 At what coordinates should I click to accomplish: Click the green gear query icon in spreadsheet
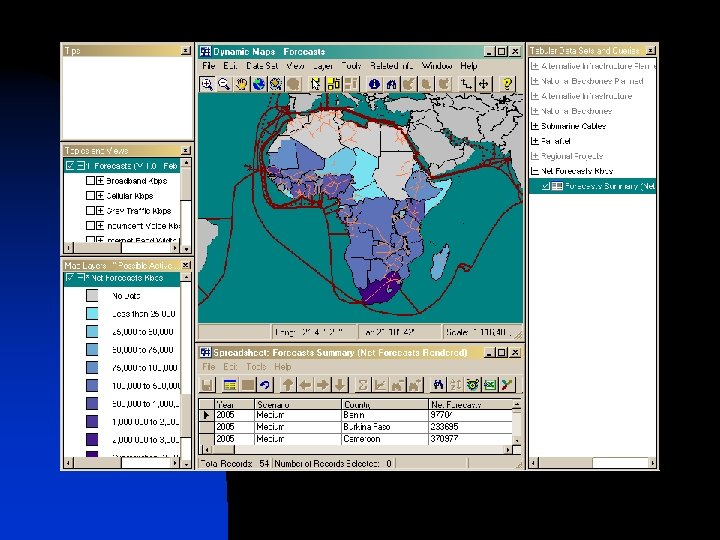click(x=472, y=385)
